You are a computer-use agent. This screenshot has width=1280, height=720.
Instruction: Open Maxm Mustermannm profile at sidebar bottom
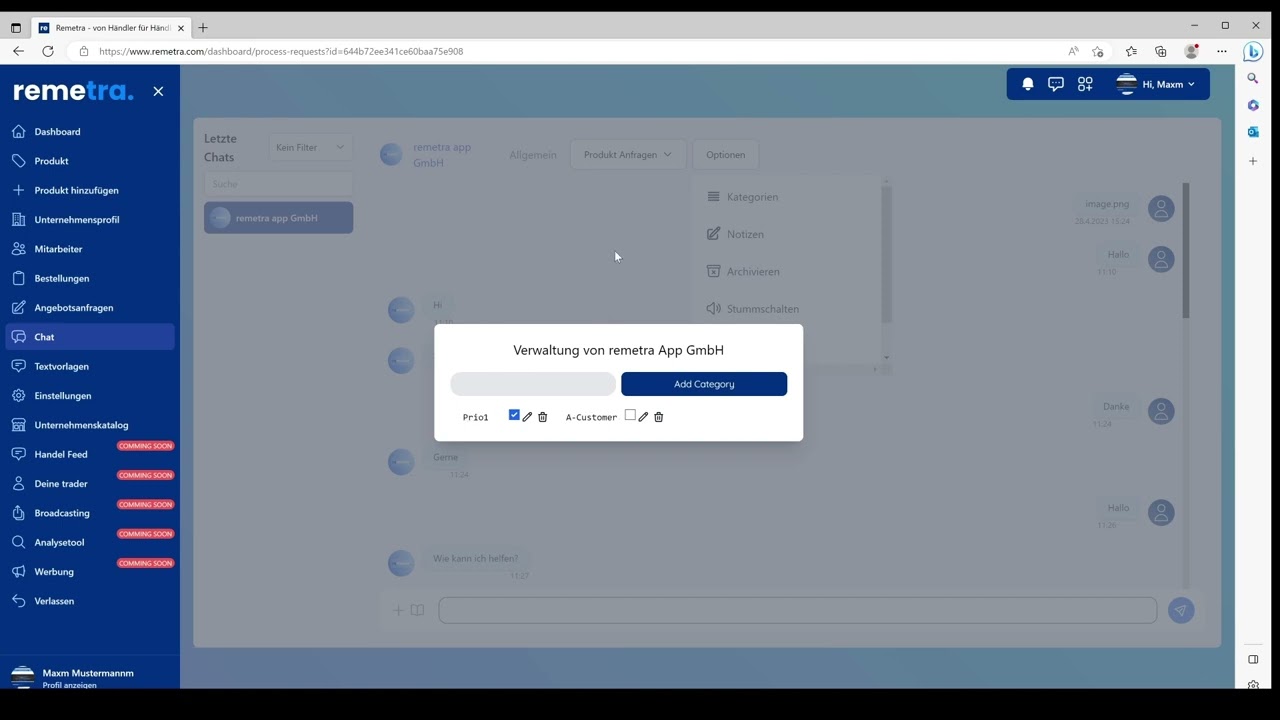click(90, 677)
